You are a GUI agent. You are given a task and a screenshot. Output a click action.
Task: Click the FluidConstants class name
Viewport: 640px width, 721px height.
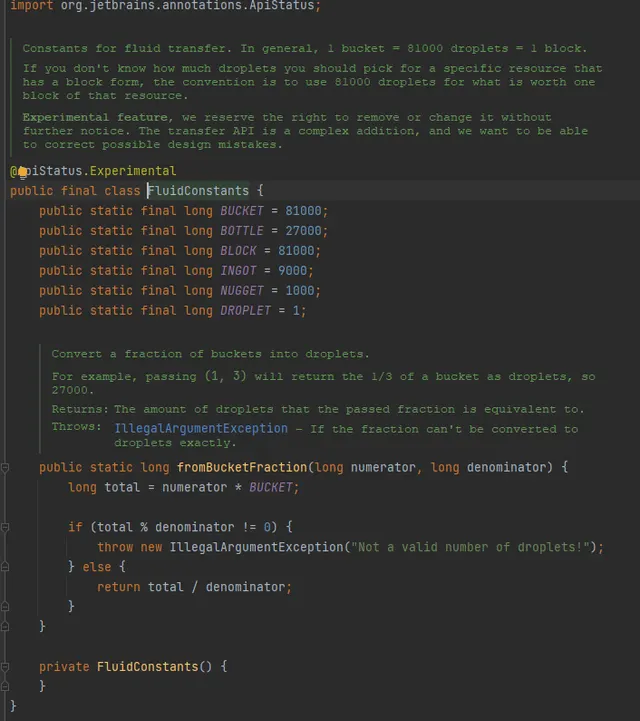tap(198, 191)
